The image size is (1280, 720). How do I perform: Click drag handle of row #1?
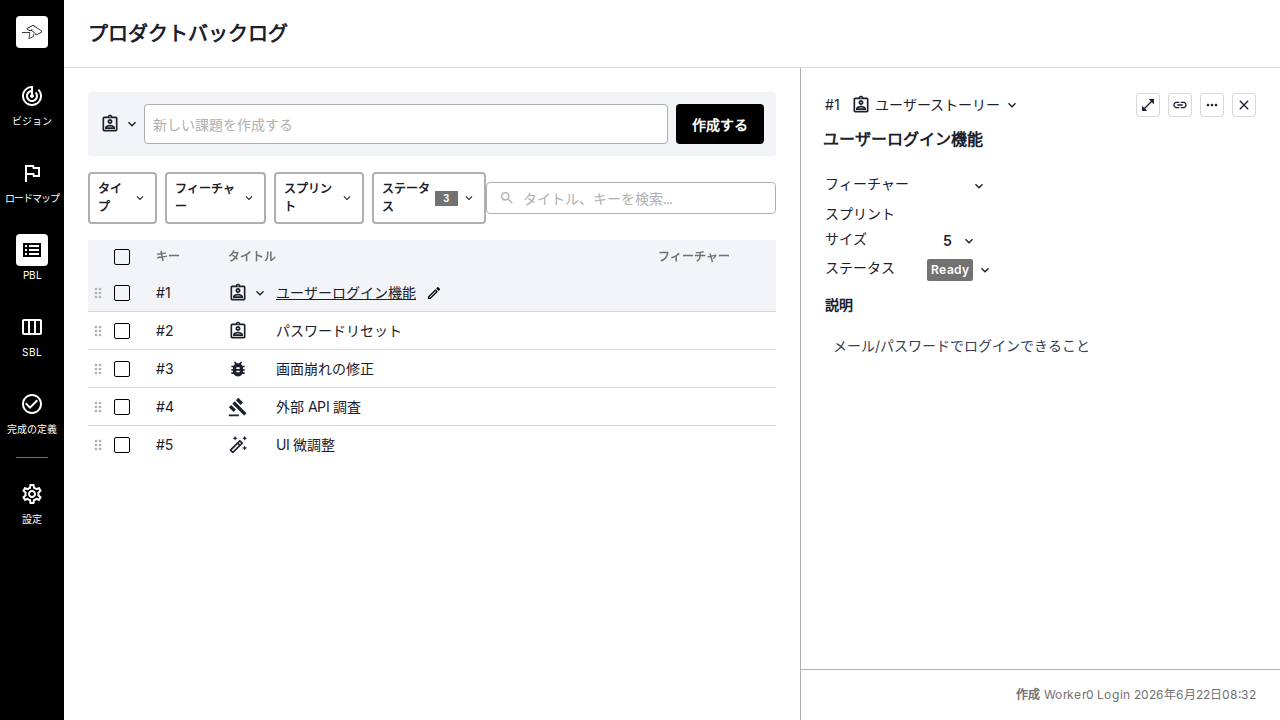coord(98,293)
